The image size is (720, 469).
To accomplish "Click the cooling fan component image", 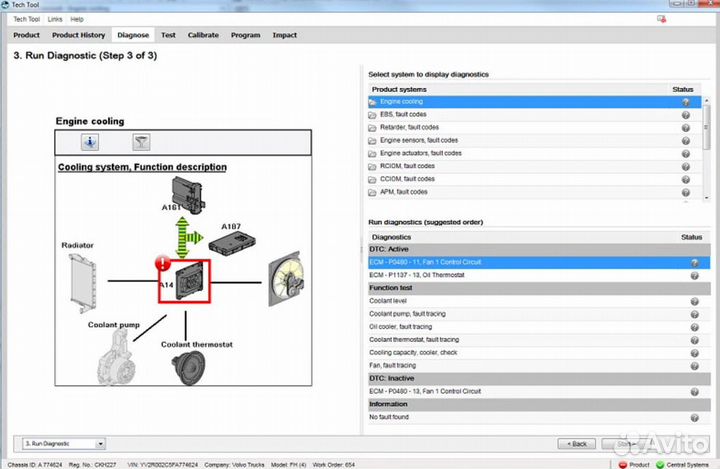I will pyautogui.click(x=286, y=277).
